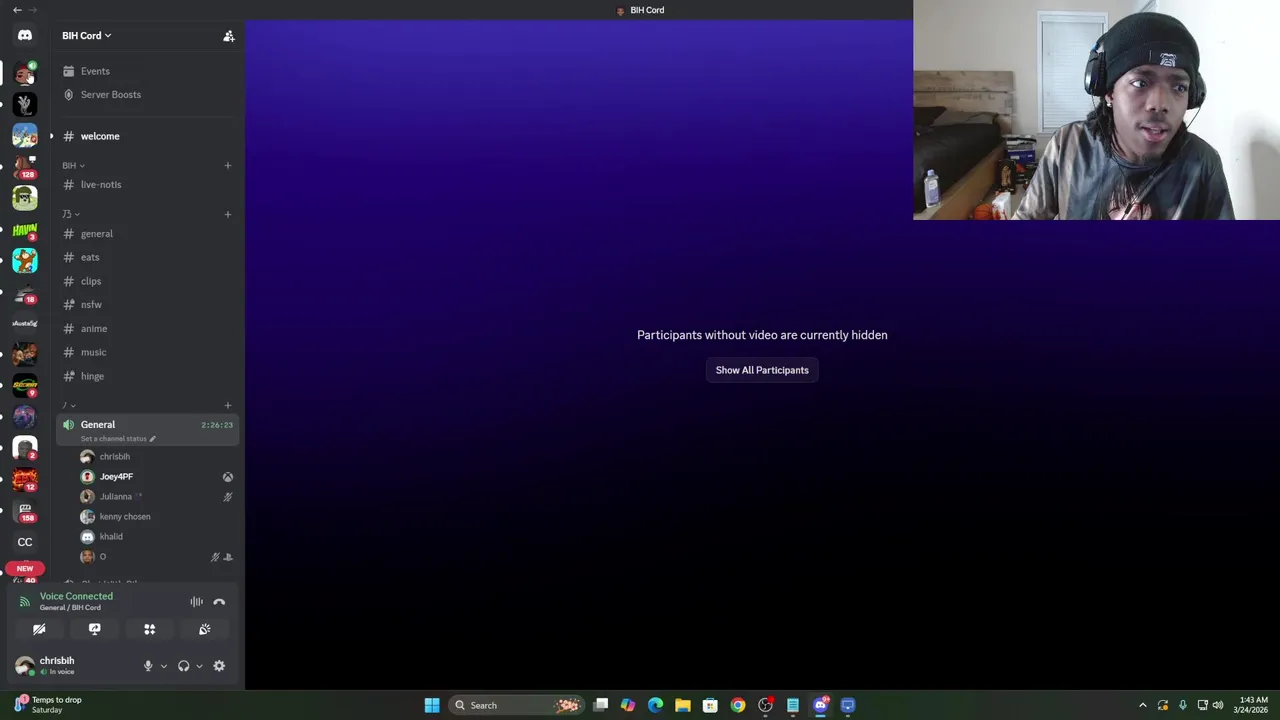Disconnect from voice with the hang-up icon

219,602
